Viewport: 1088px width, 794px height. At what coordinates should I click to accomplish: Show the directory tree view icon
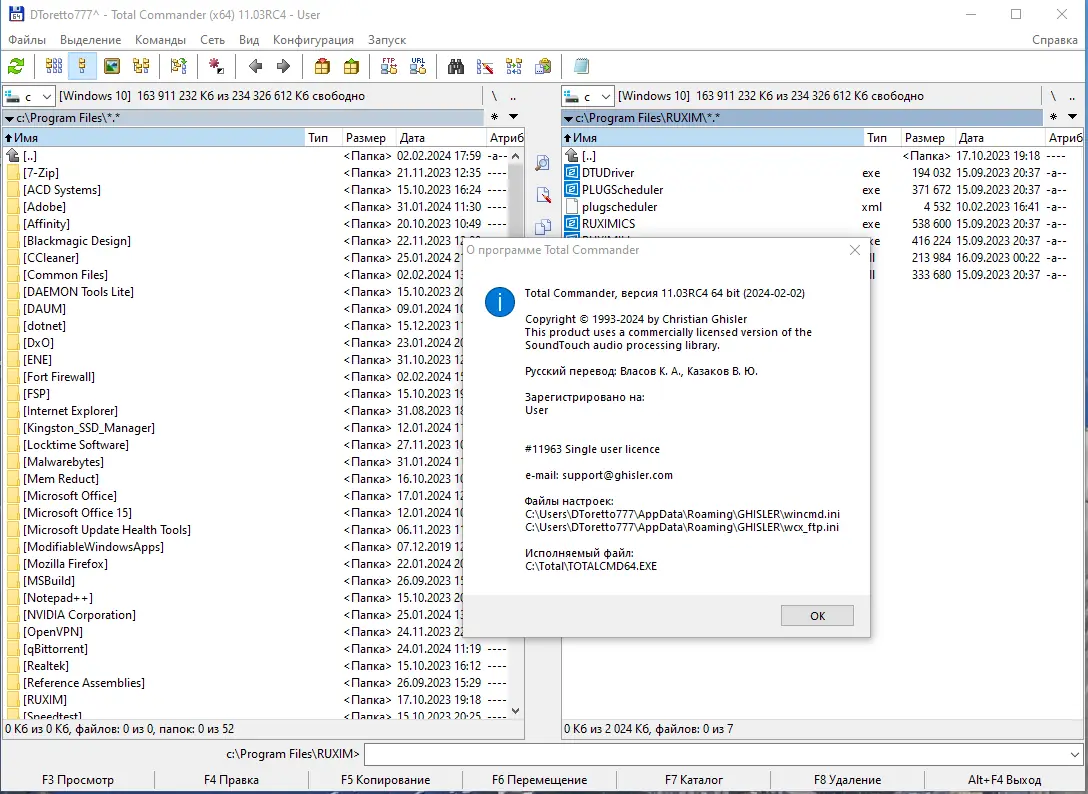pyautogui.click(x=141, y=66)
